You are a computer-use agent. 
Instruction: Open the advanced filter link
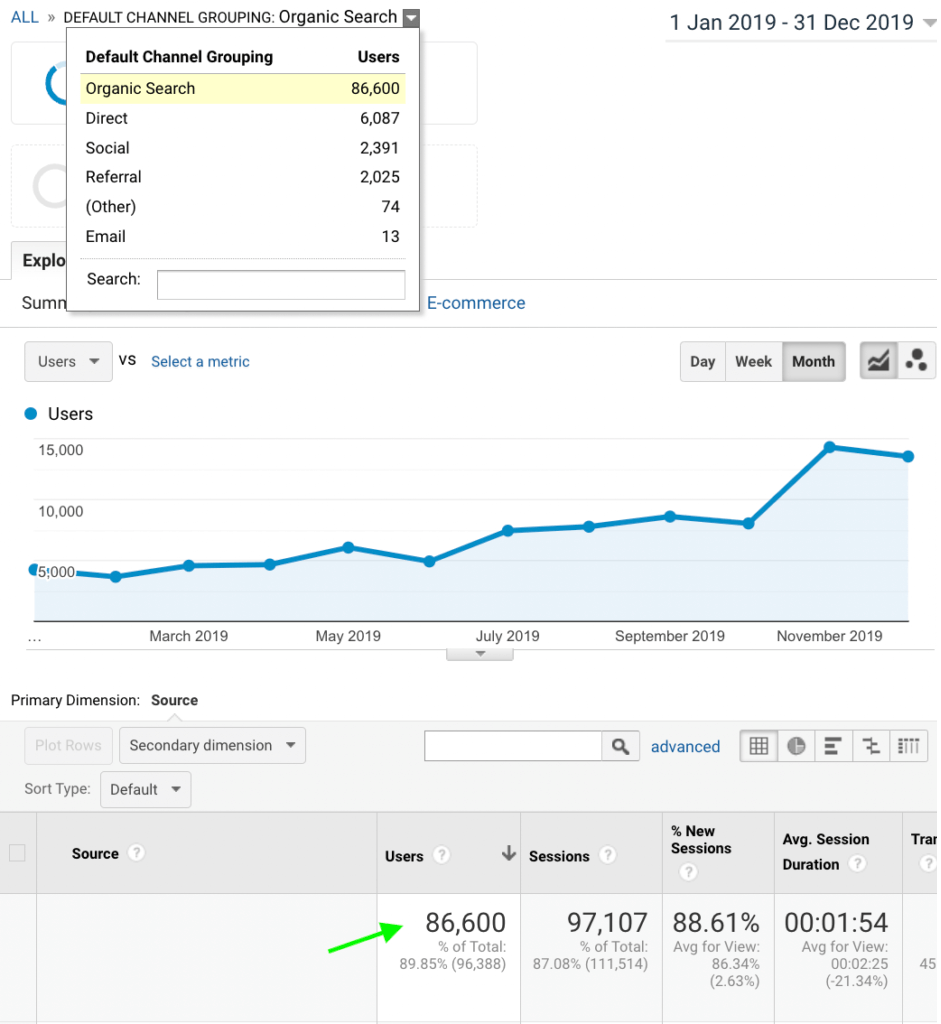(x=685, y=747)
